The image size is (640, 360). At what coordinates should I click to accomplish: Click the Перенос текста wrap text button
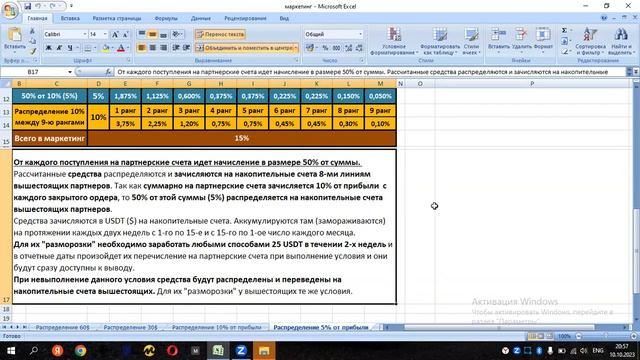(x=220, y=34)
